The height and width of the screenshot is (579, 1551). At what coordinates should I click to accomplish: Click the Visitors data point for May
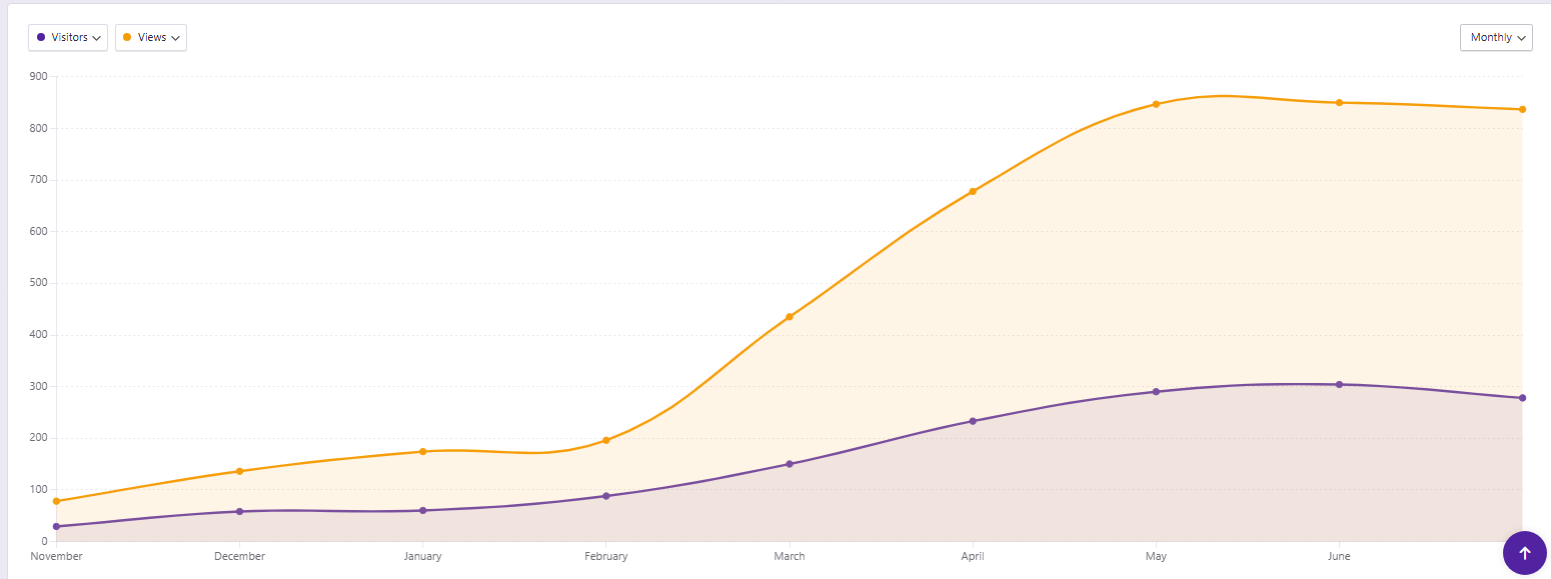click(x=1156, y=391)
